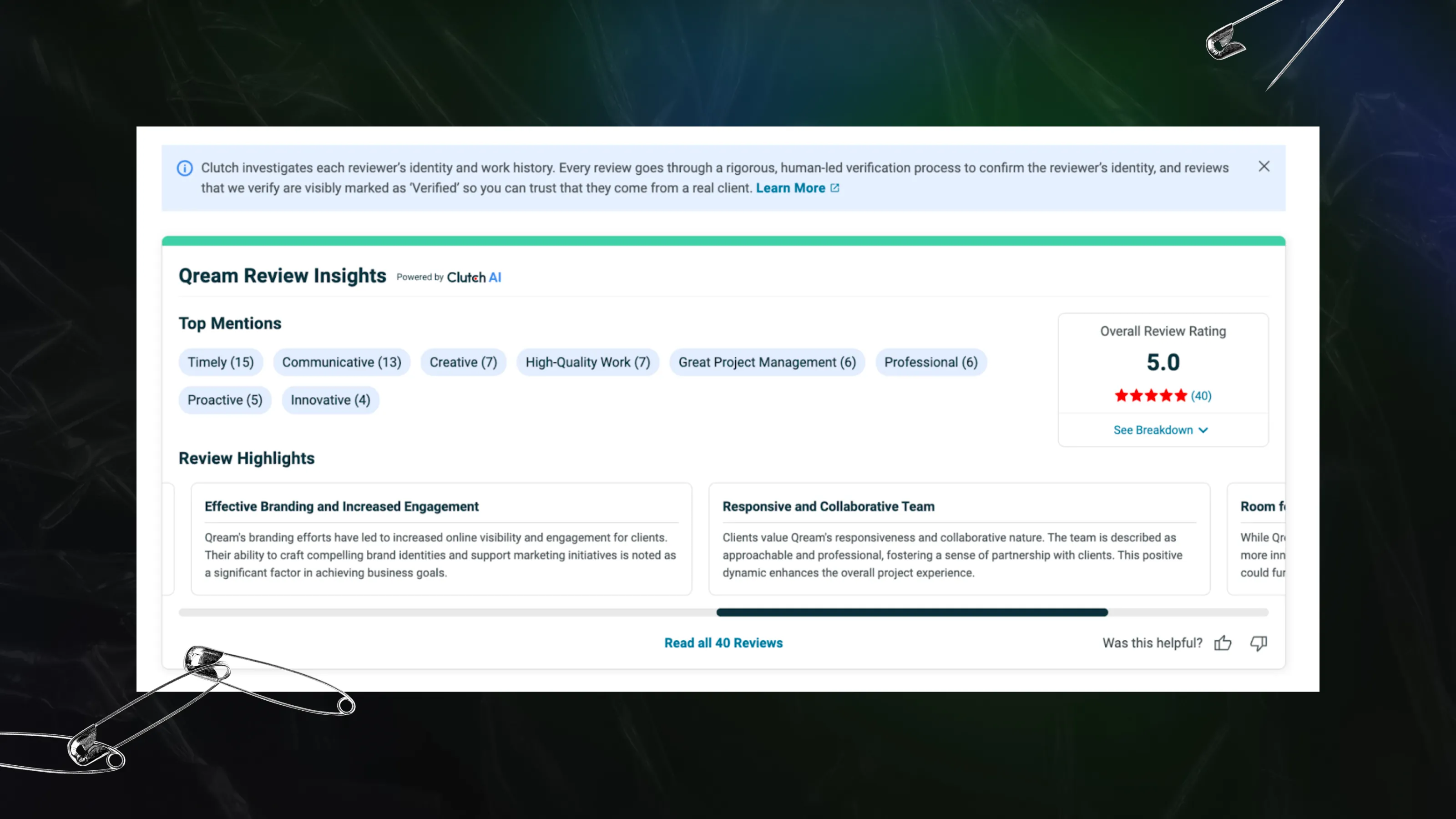Viewport: 1456px width, 819px height.
Task: Select the Creative (7) mention chip
Action: pyautogui.click(x=463, y=362)
